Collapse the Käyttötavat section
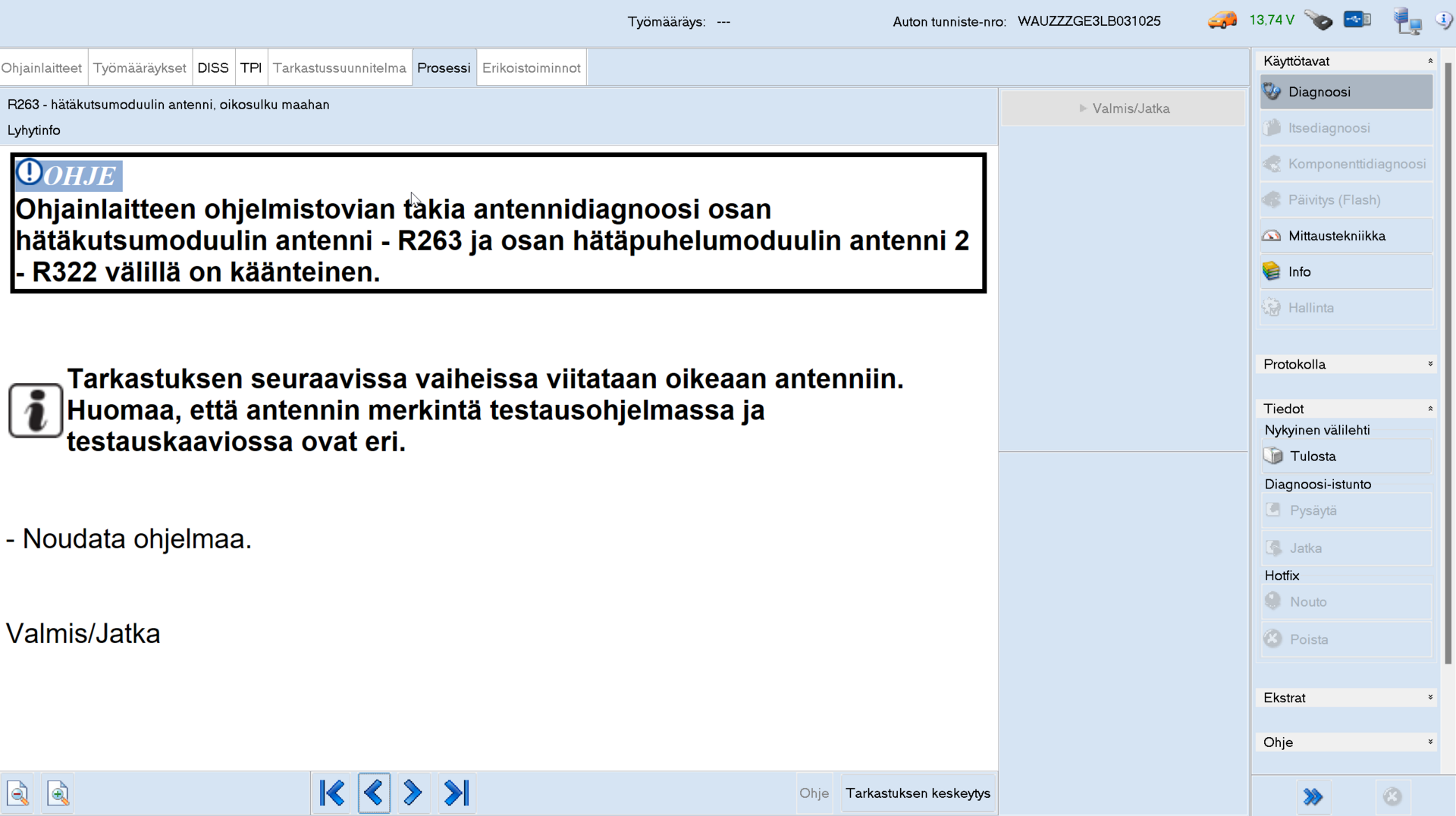 tap(1430, 61)
